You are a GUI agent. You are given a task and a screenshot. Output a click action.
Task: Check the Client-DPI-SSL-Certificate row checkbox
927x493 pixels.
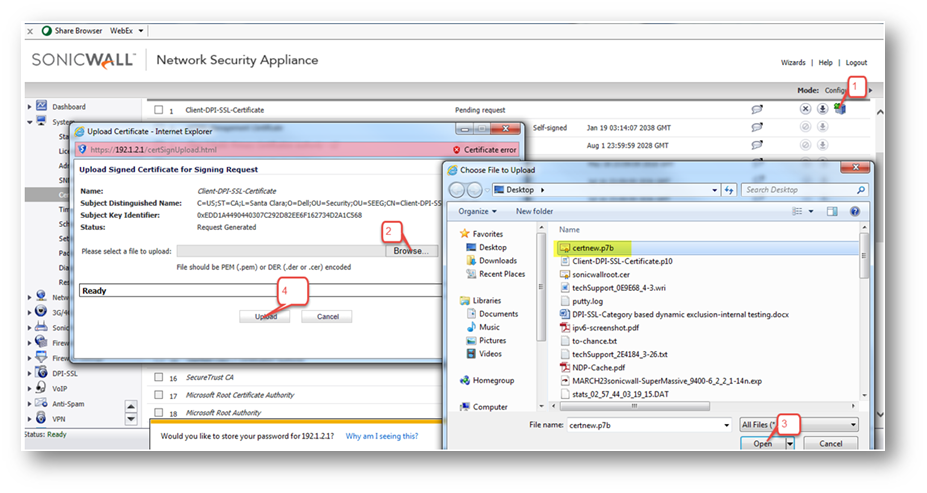tap(158, 109)
